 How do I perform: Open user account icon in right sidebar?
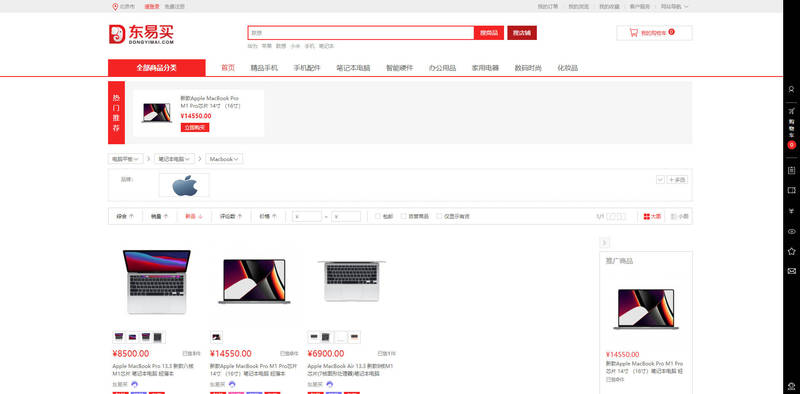[791, 89]
